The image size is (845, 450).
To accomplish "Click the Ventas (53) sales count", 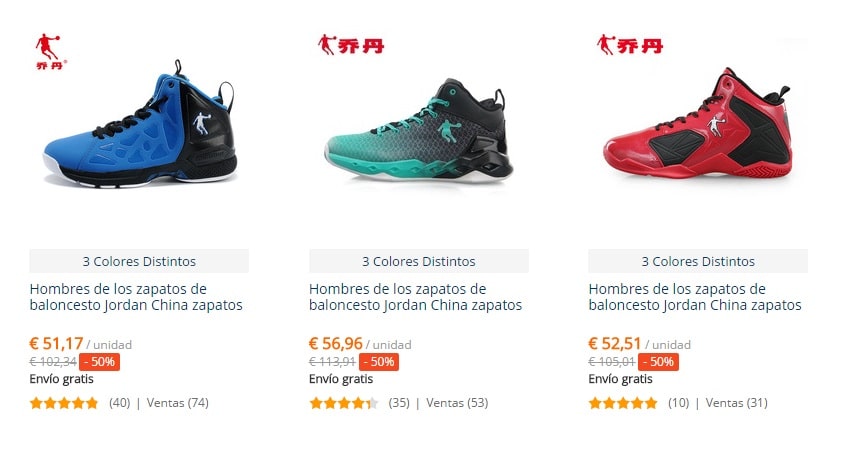I will coord(457,403).
